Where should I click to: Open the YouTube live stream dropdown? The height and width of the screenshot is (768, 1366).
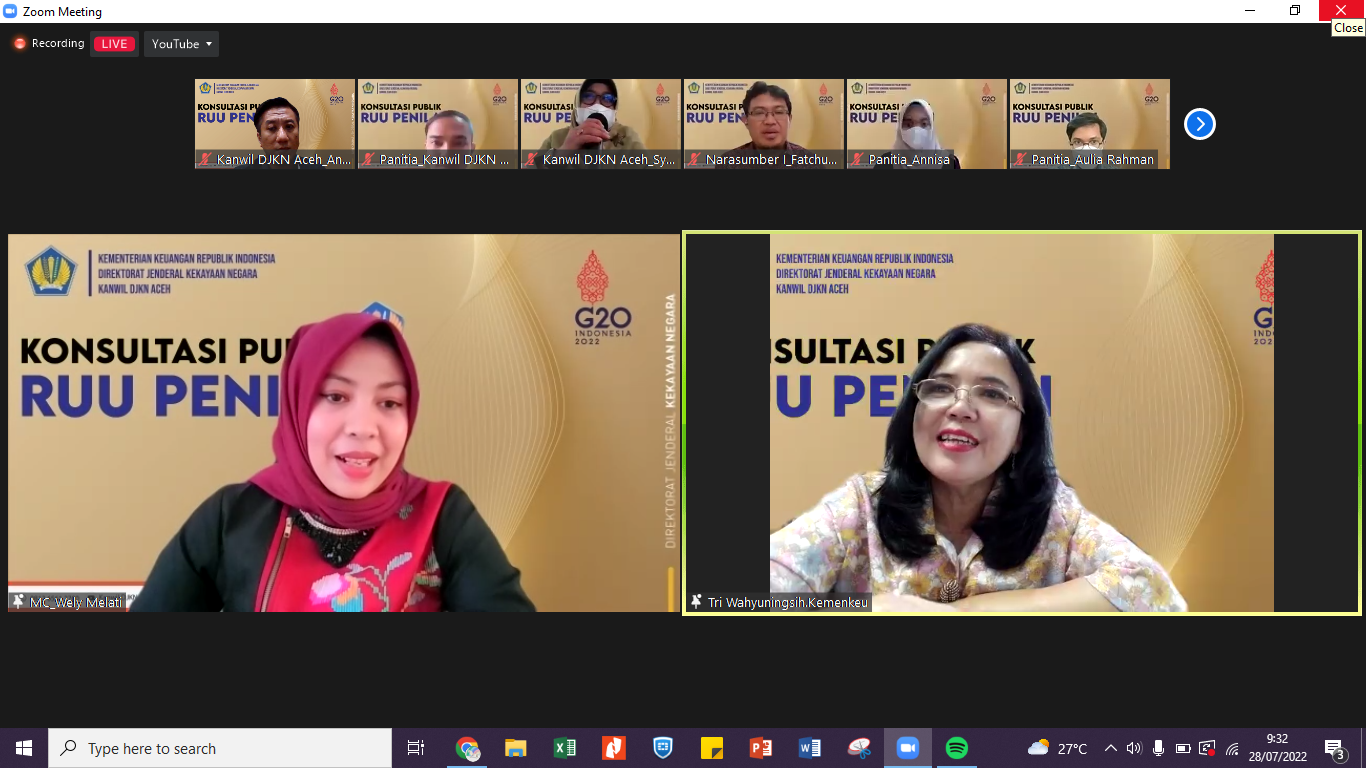coord(181,44)
